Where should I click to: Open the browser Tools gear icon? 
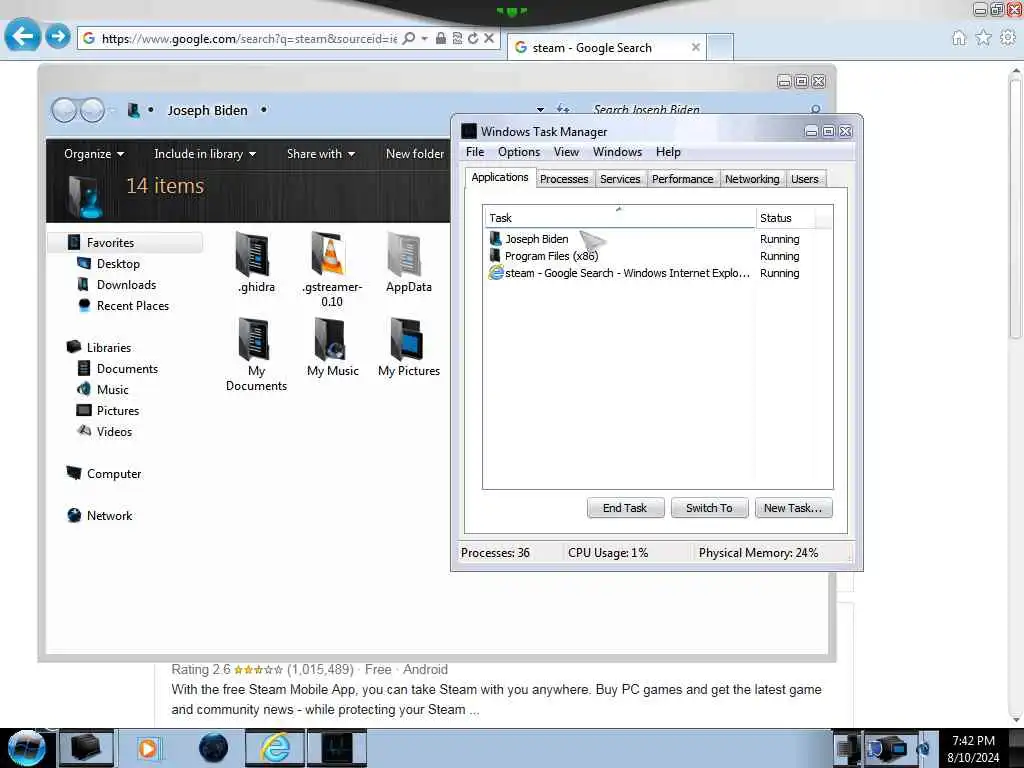click(1008, 38)
